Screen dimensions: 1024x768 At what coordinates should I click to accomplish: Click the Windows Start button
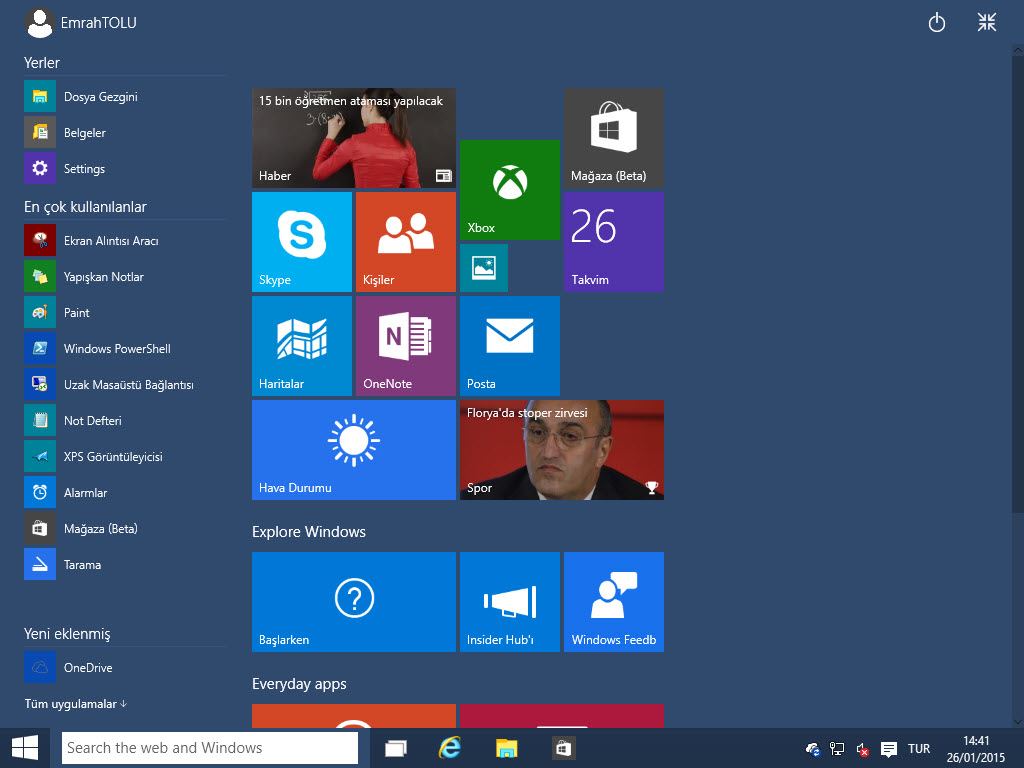pyautogui.click(x=25, y=748)
